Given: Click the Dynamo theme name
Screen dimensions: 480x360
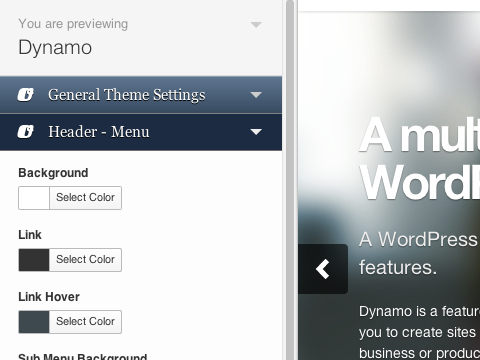Looking at the screenshot, I should [55, 48].
